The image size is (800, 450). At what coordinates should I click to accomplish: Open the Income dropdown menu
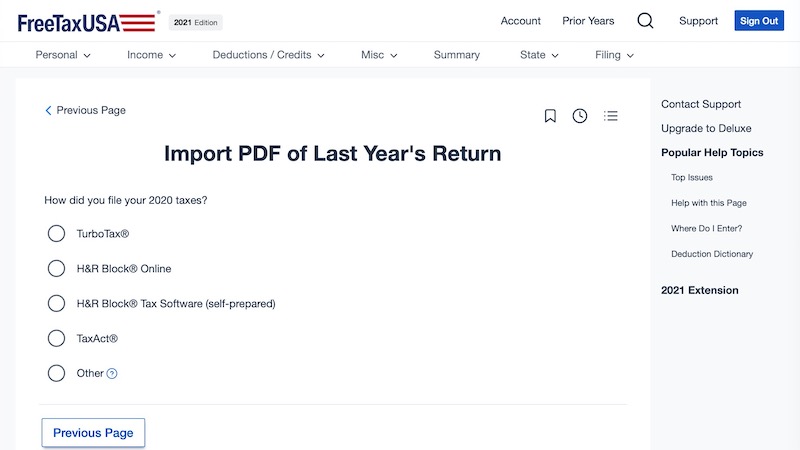152,55
